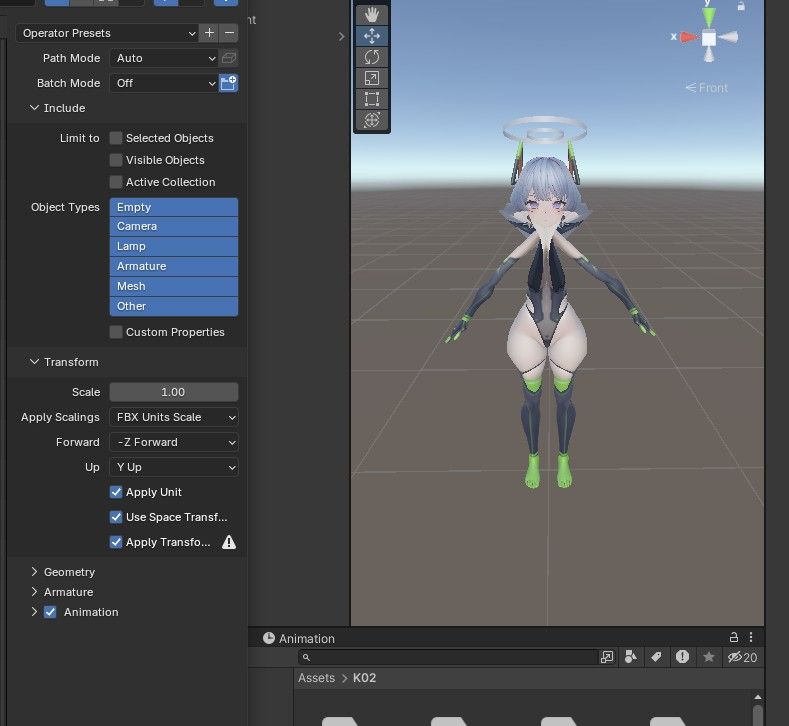Viewport: 789px width, 726px height.
Task: Collapse the Transform section
Action: (x=34, y=362)
